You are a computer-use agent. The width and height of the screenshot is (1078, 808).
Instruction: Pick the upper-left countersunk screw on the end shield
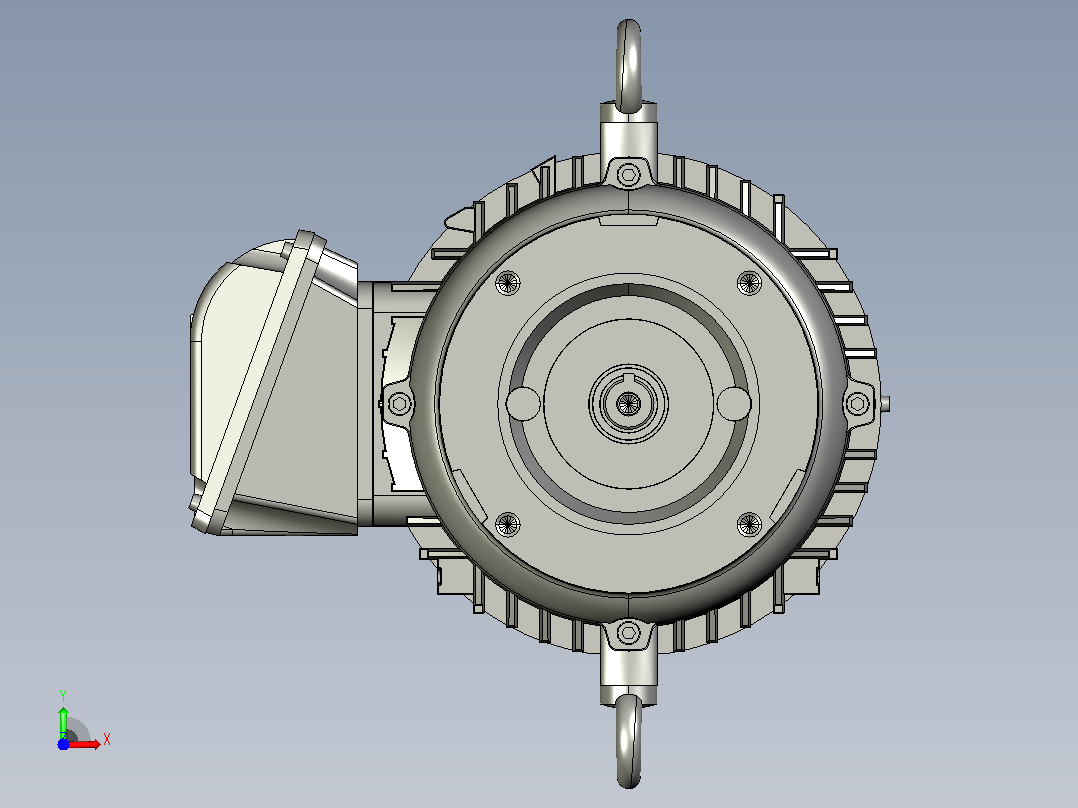coord(507,282)
